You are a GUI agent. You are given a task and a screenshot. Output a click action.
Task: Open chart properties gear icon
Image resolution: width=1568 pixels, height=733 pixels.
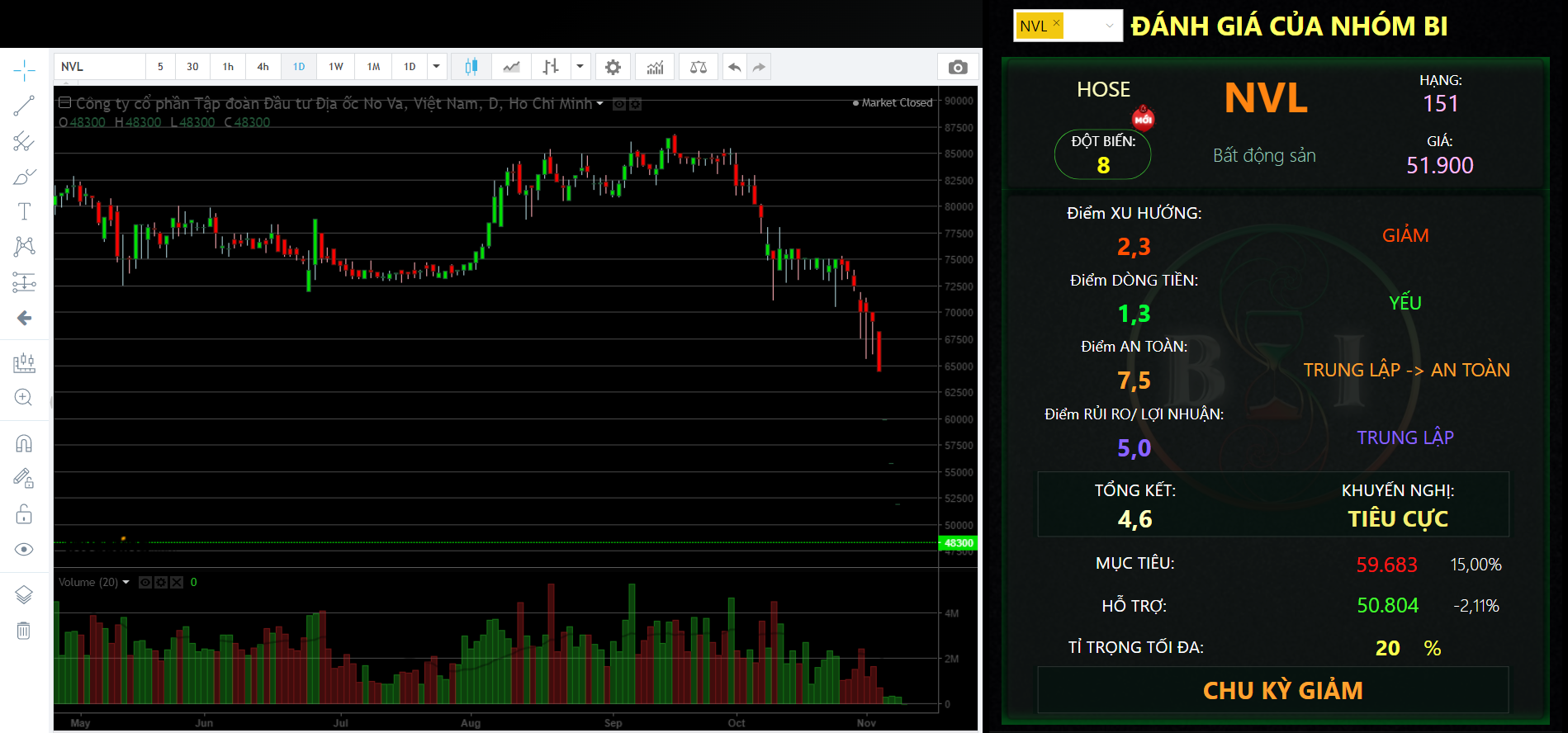613,67
